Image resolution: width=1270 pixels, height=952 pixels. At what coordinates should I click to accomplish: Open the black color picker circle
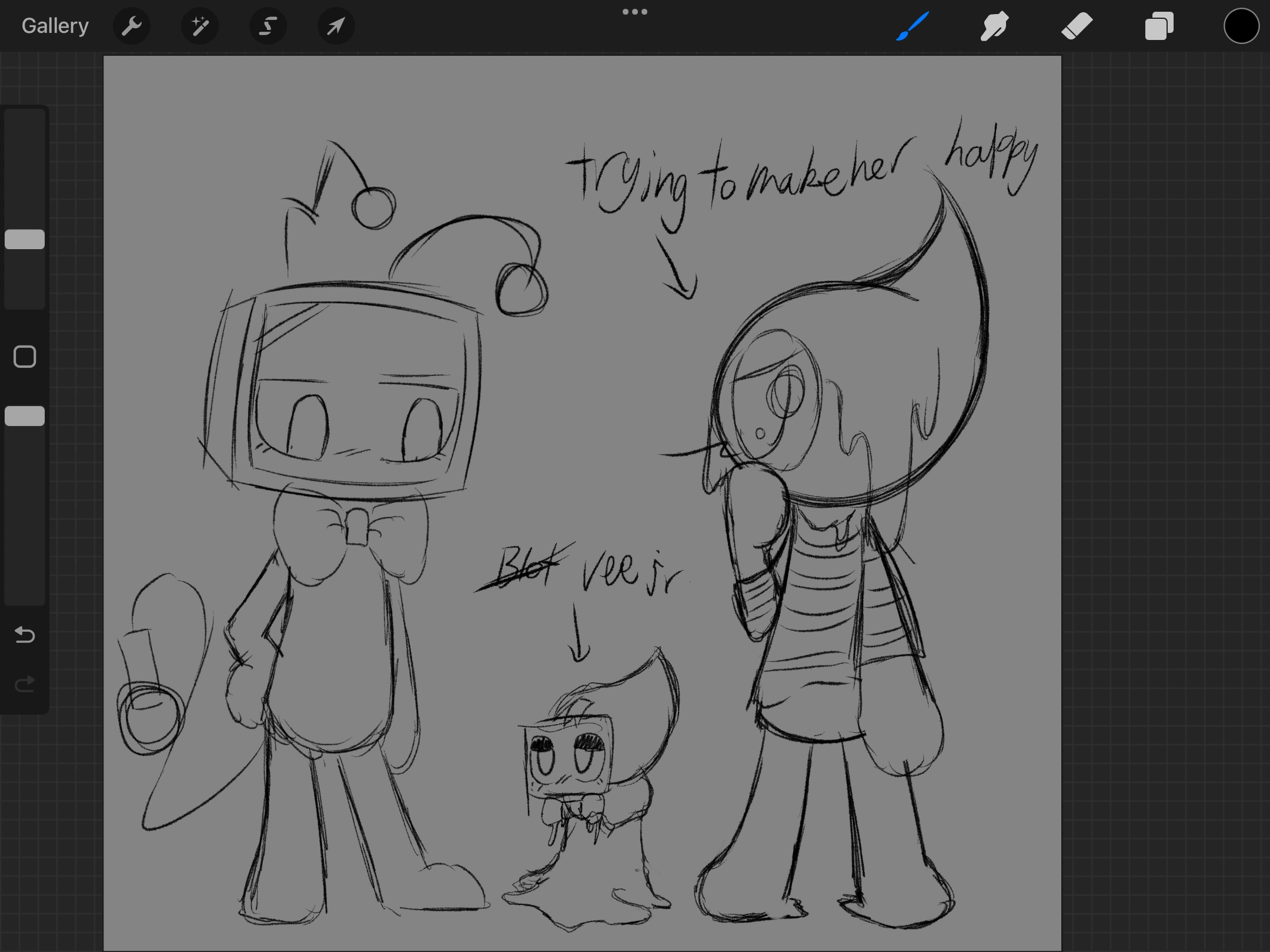1241,26
